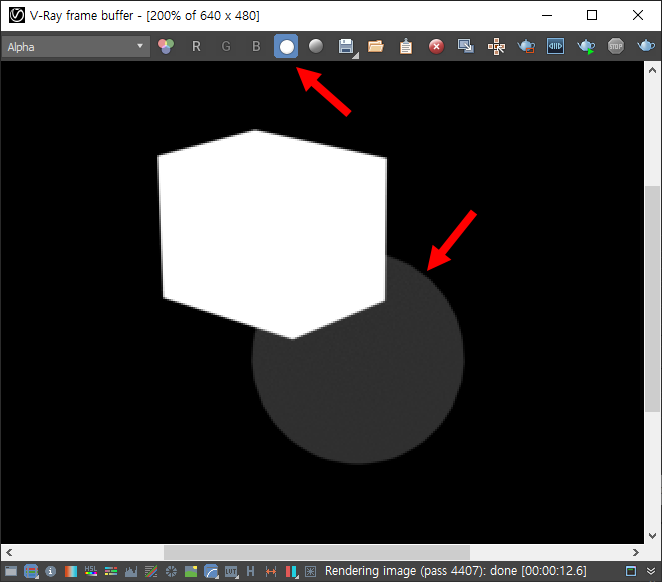Load an image with open folder icon

376,46
